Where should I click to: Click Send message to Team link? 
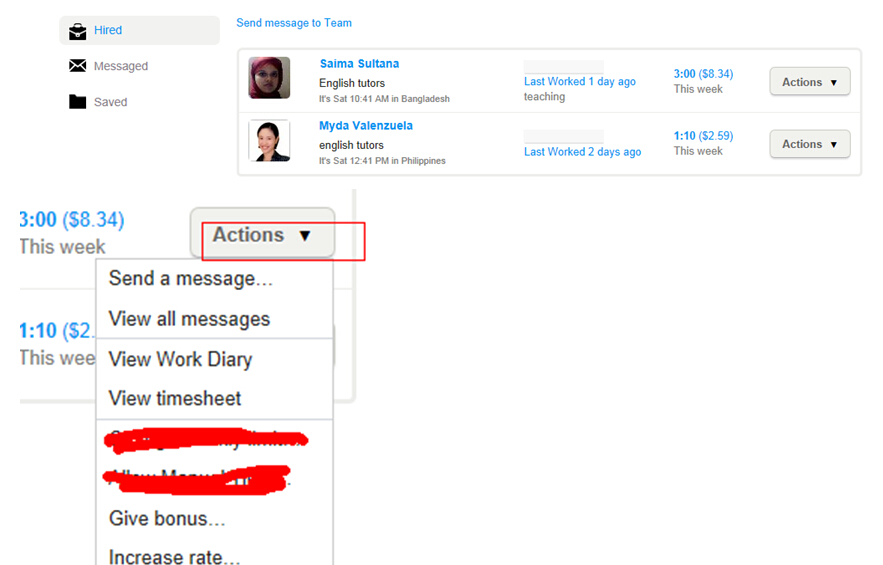tap(294, 23)
